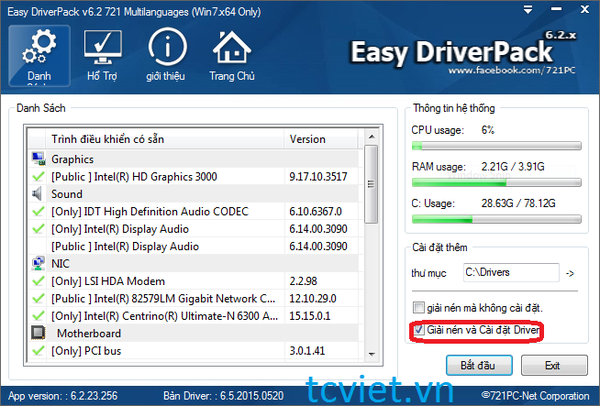This screenshot has width=600, height=406.
Task: Toggle checkmark for IDT High Definition Audio CODEC
Action: coord(38,211)
